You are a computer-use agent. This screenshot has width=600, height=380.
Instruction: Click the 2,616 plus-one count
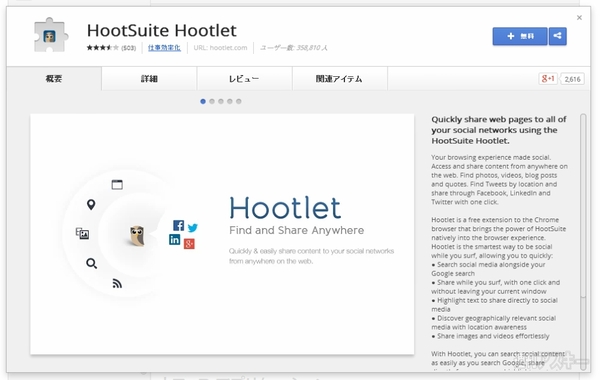tap(572, 79)
